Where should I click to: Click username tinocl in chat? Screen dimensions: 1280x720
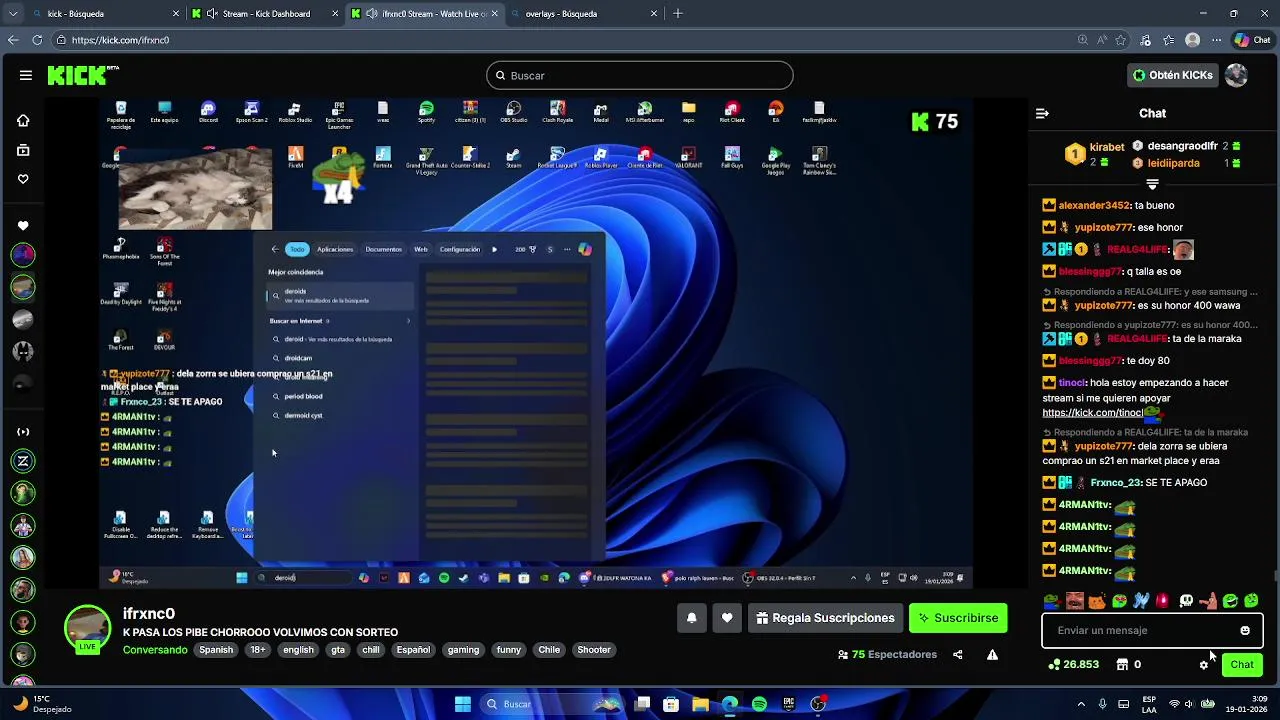click(1072, 383)
